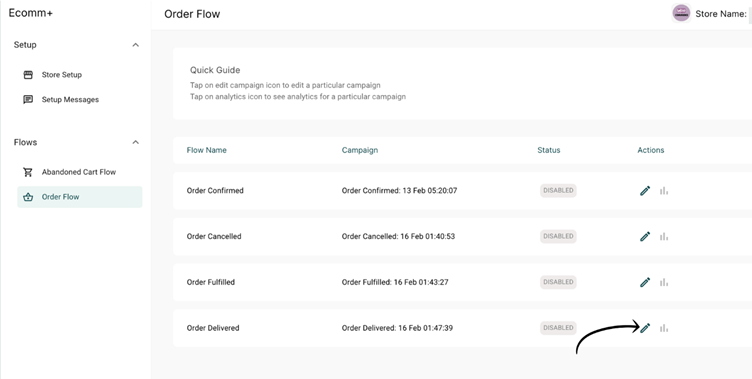Screen dimensions: 752x379
Task: View analytics for Order Cancelled
Action: (664, 237)
